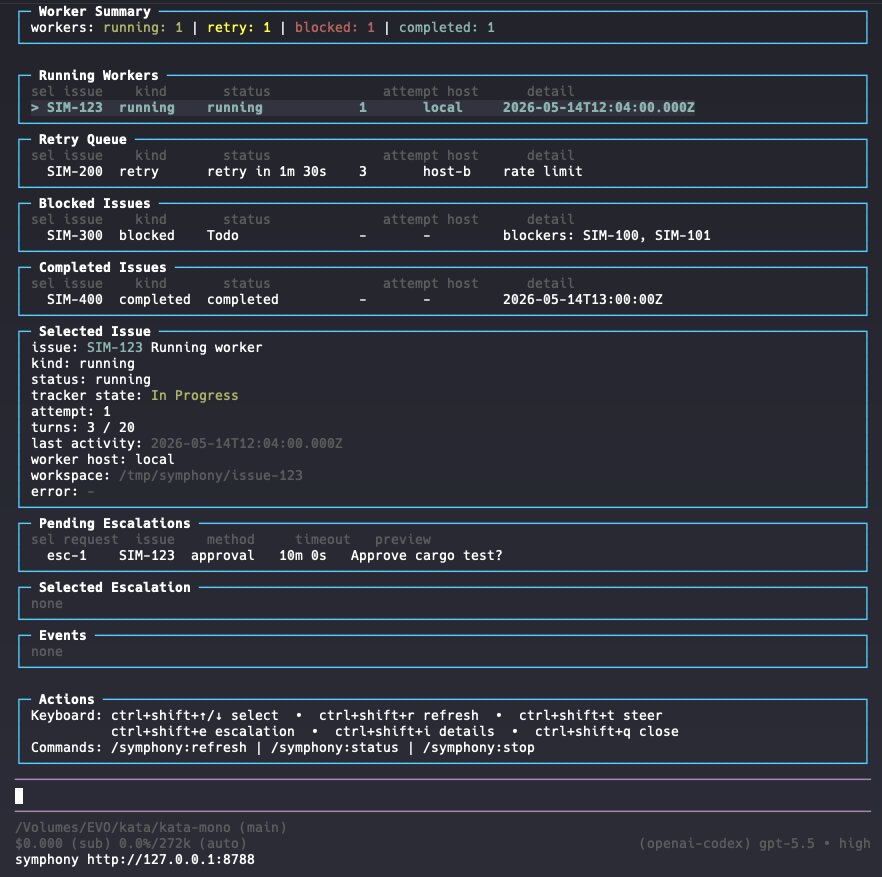Click the '$0.000 (sub) 0.0%/272k (auto)' usage status
Screen dimensions: 882x877
pyautogui.click(x=131, y=844)
